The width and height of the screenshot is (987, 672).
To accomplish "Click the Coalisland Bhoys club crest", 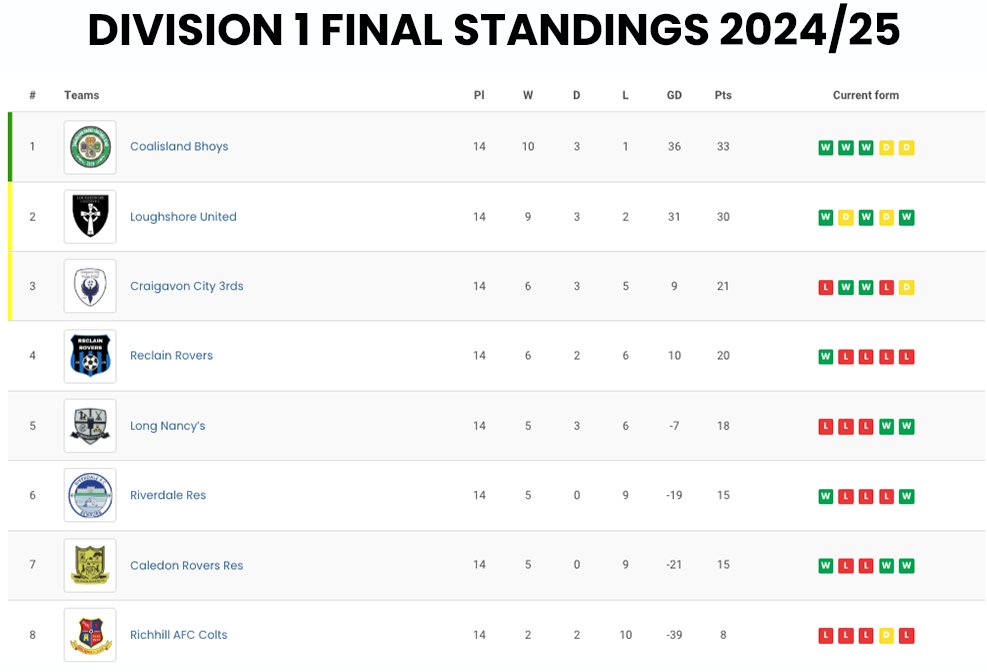I will click(x=90, y=147).
